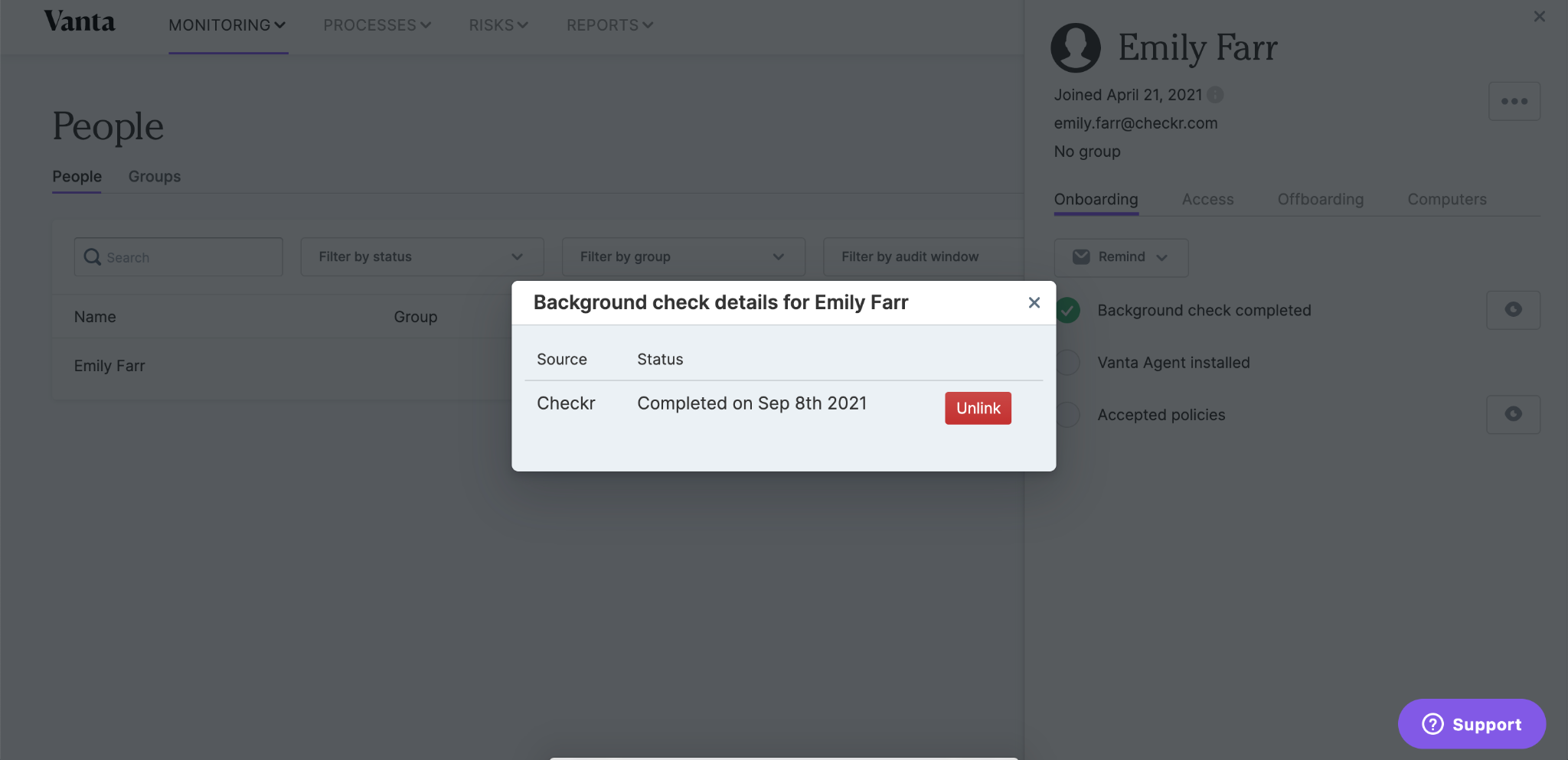Image resolution: width=1568 pixels, height=760 pixels.
Task: Click the Vanta Agent installed status circle
Action: click(1069, 362)
